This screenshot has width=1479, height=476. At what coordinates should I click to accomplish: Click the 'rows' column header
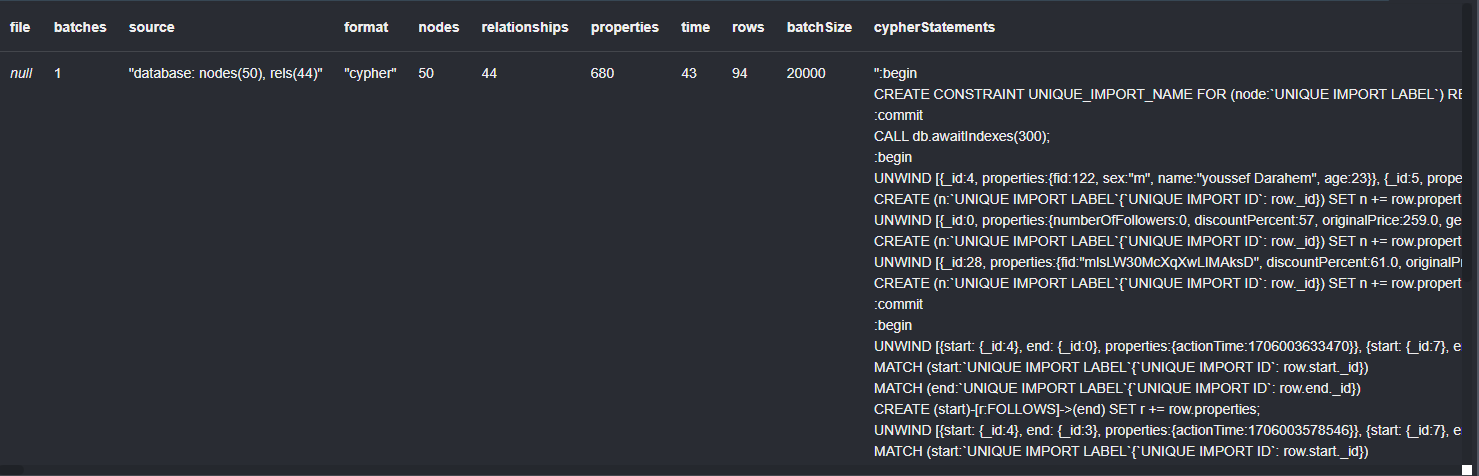pos(748,28)
